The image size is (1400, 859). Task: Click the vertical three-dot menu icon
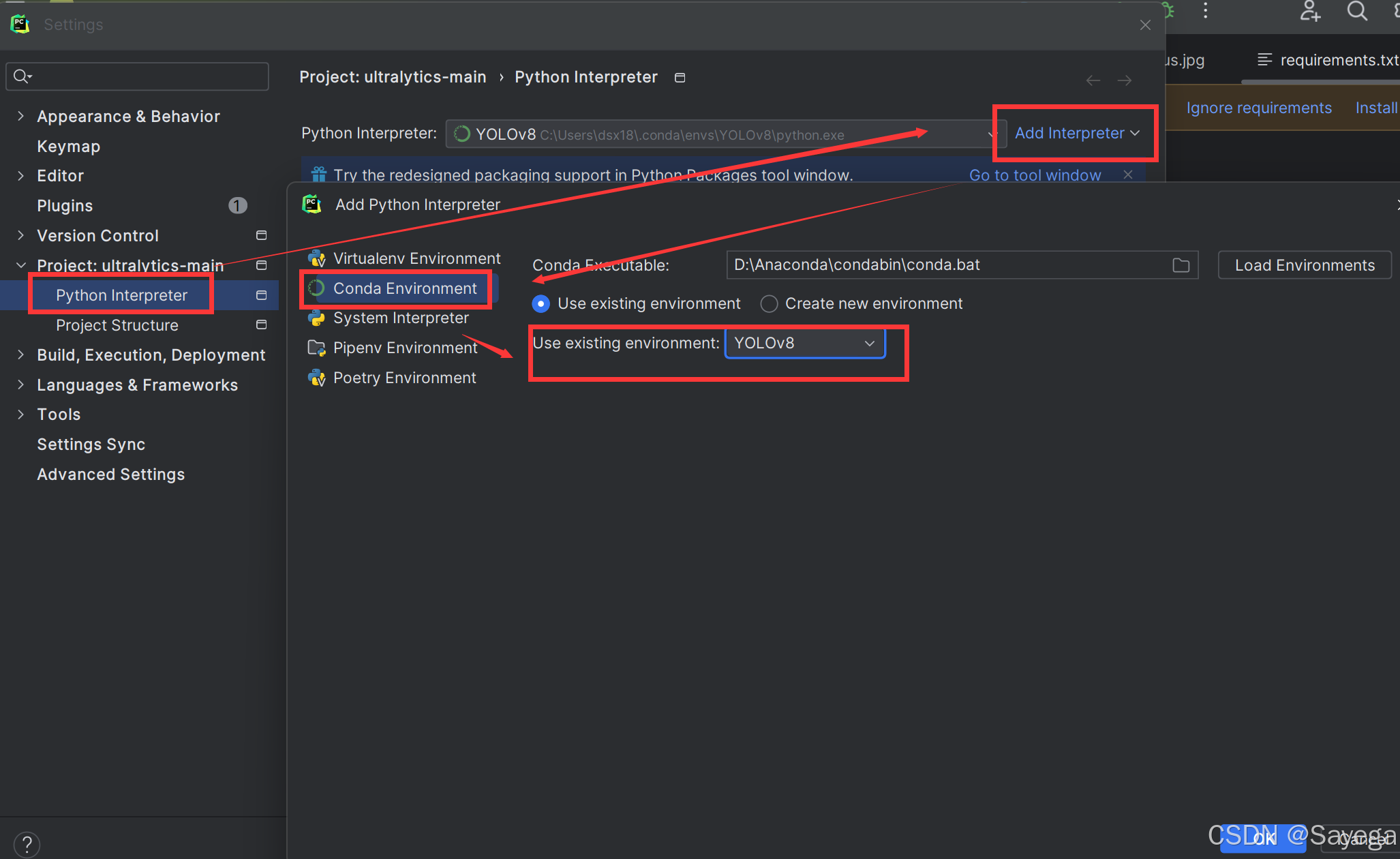point(1205,10)
